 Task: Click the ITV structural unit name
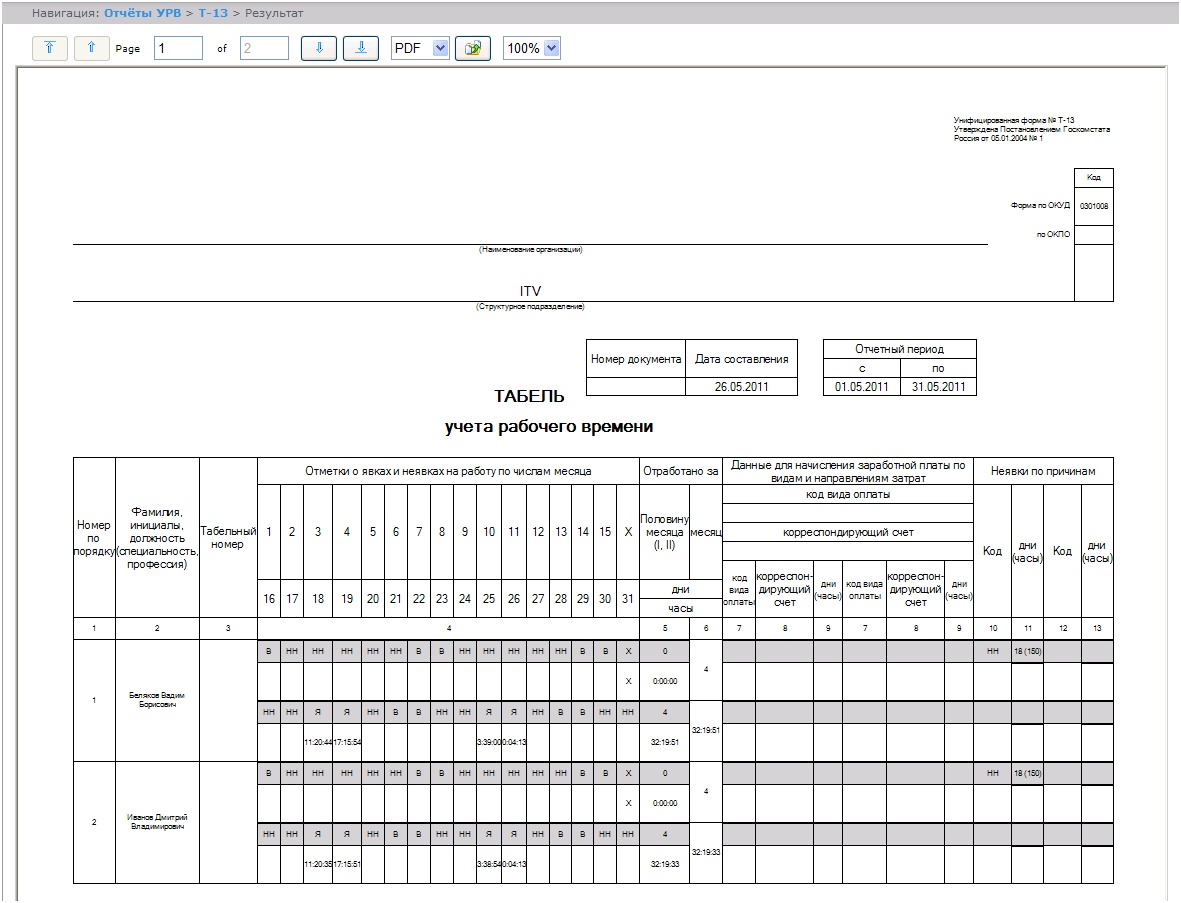[x=530, y=291]
